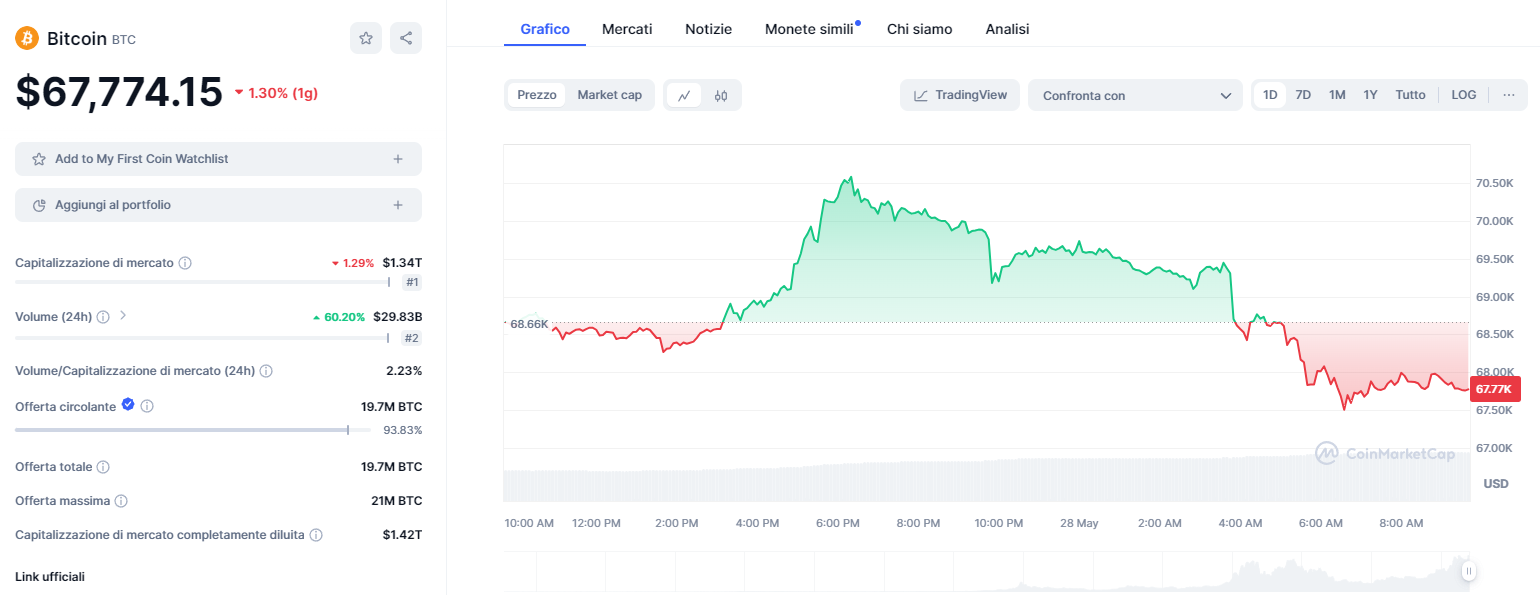Image resolution: width=1540 pixels, height=595 pixels.
Task: Open the Mercati tab
Action: (627, 29)
